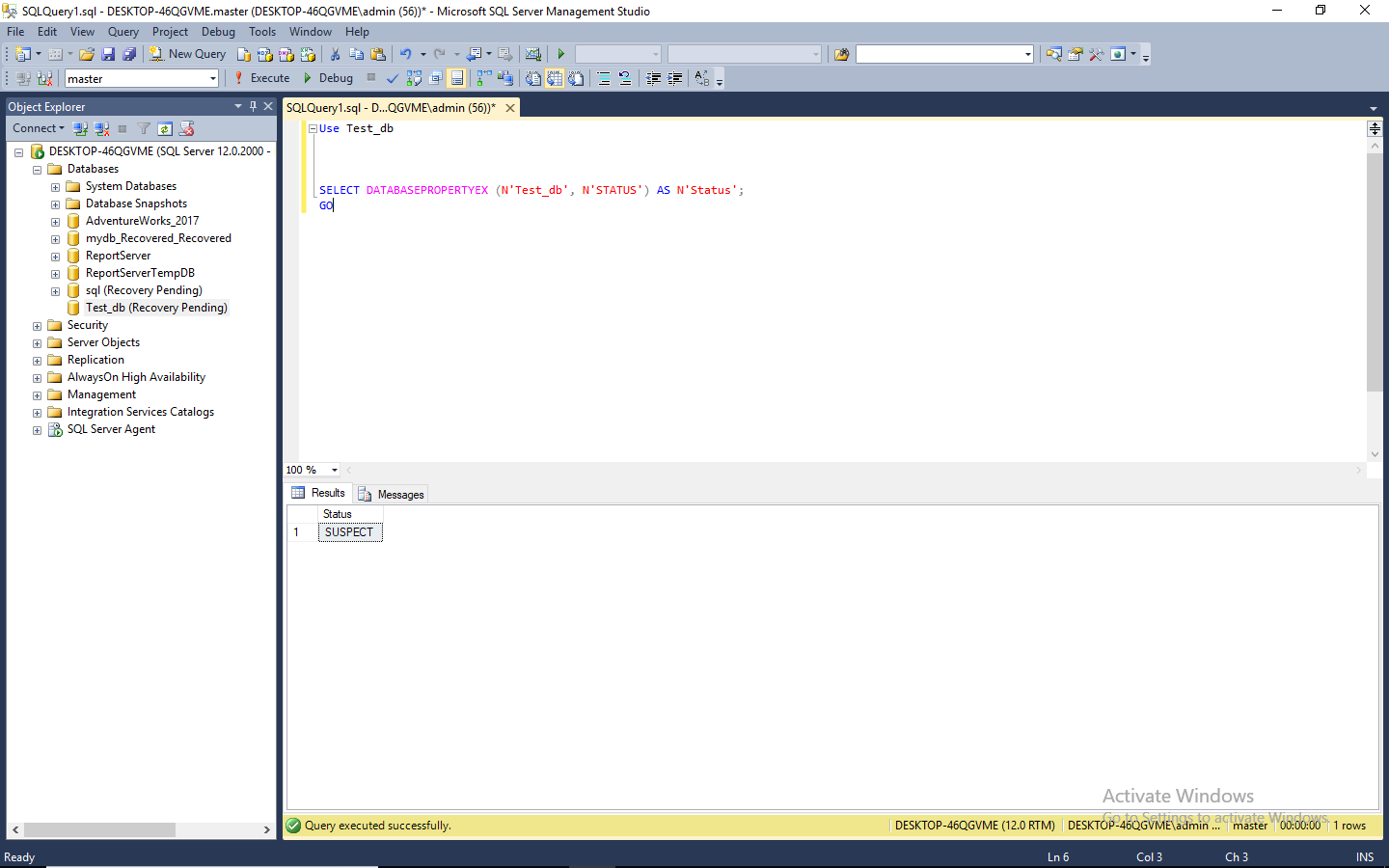Click the Save floppy disk icon
This screenshot has height=868, width=1389.
[x=108, y=54]
